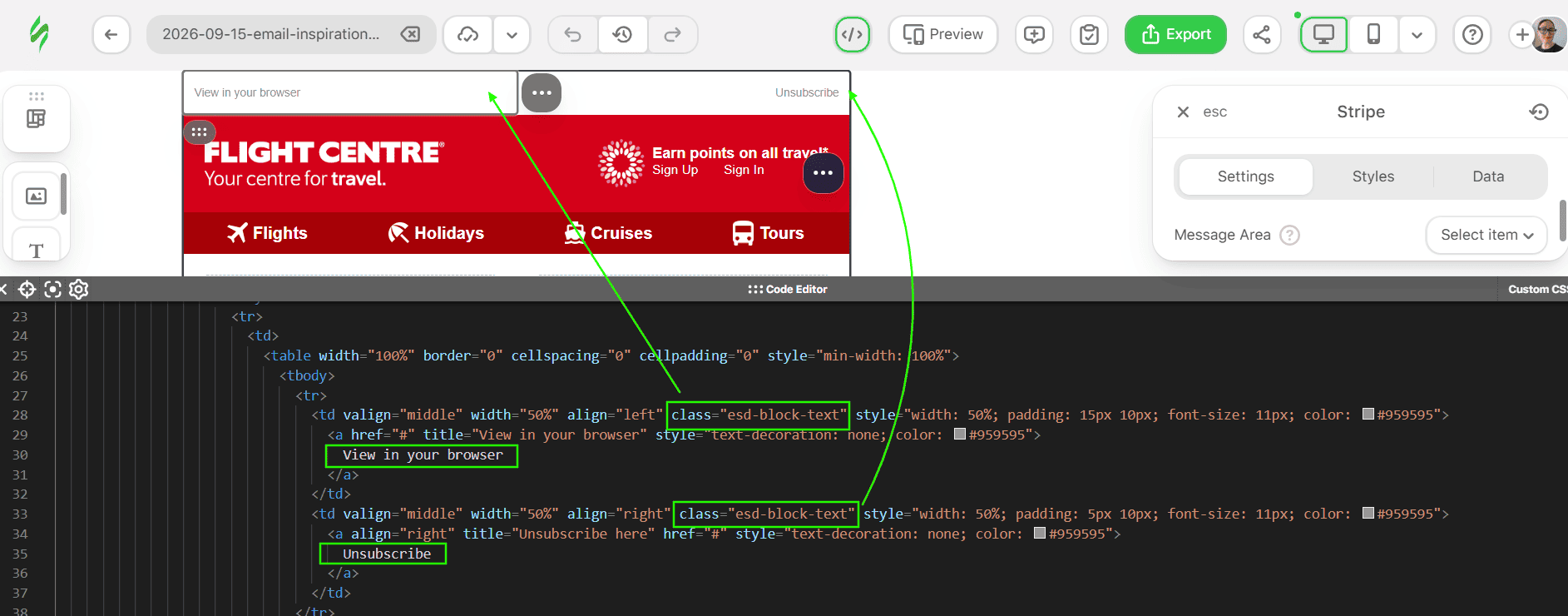Open code editor settings gear

79,289
